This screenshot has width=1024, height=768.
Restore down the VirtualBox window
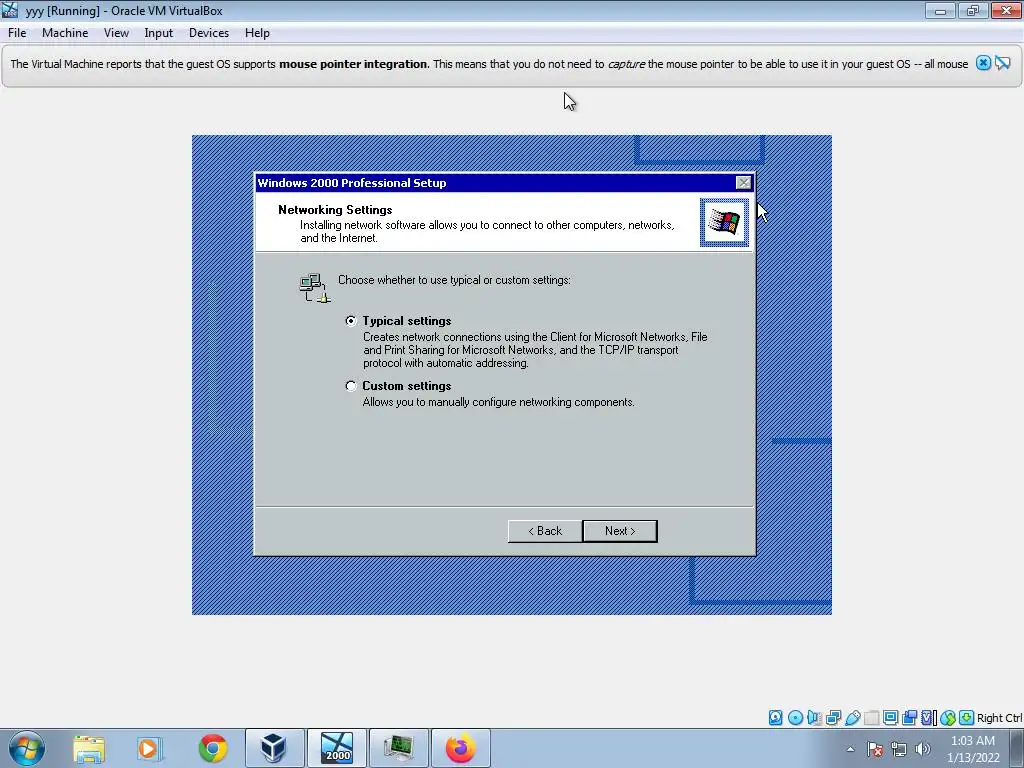click(972, 10)
